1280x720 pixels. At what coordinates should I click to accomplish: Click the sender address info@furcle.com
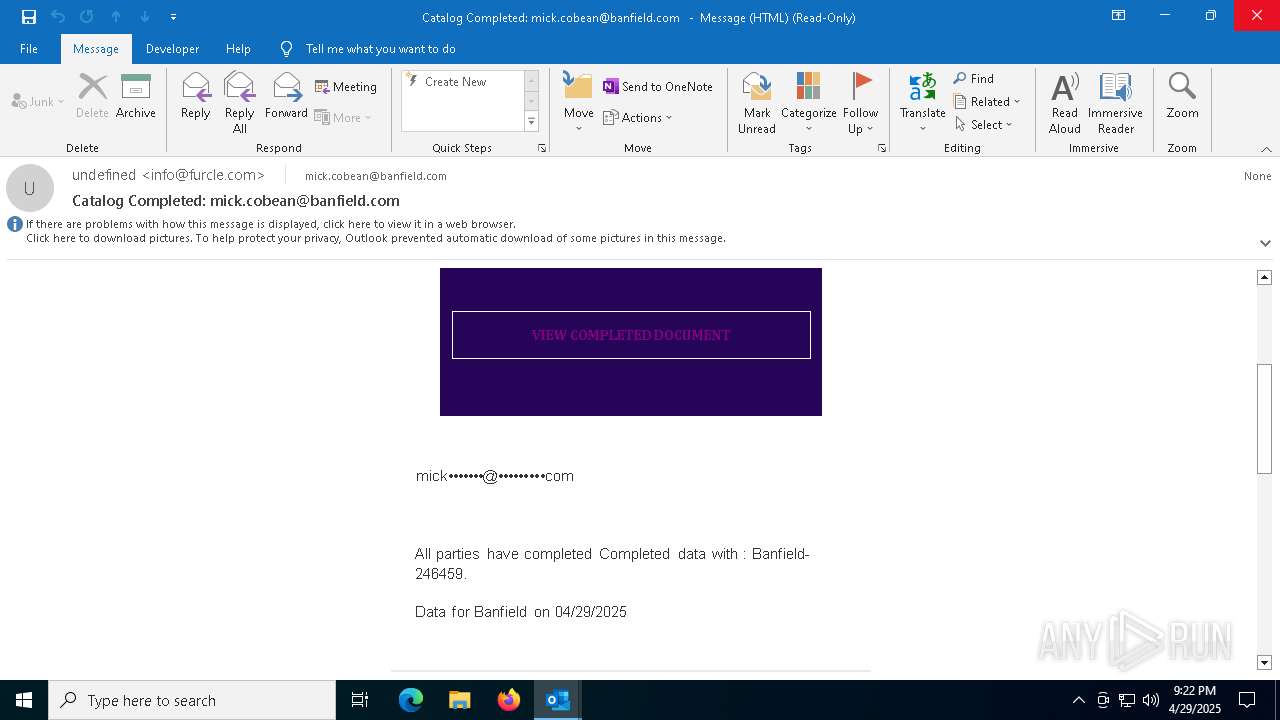pyautogui.click(x=204, y=175)
